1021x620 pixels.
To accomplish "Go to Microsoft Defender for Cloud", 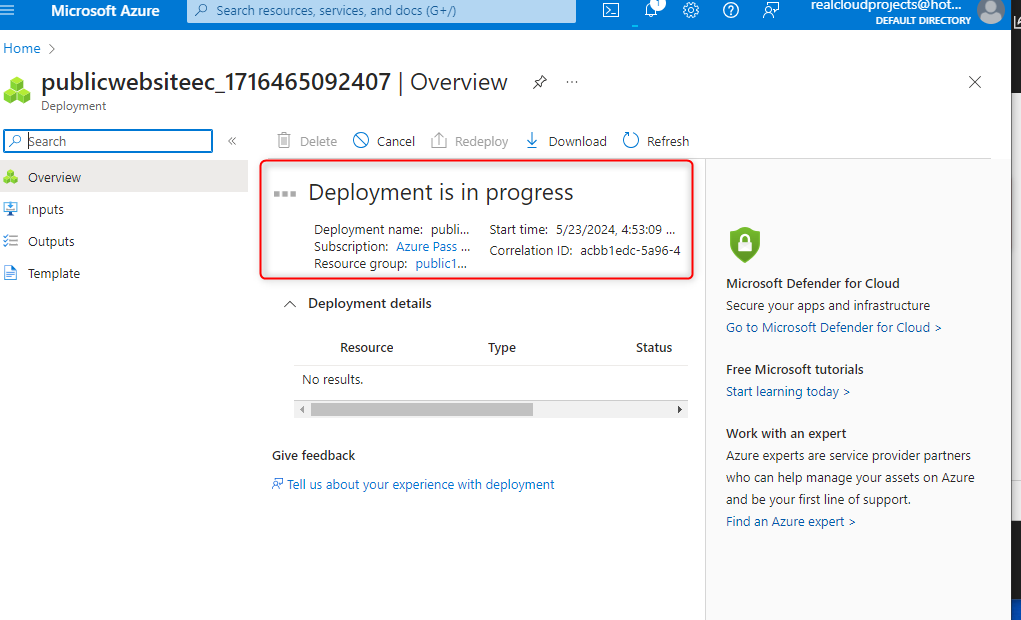I will (x=833, y=327).
